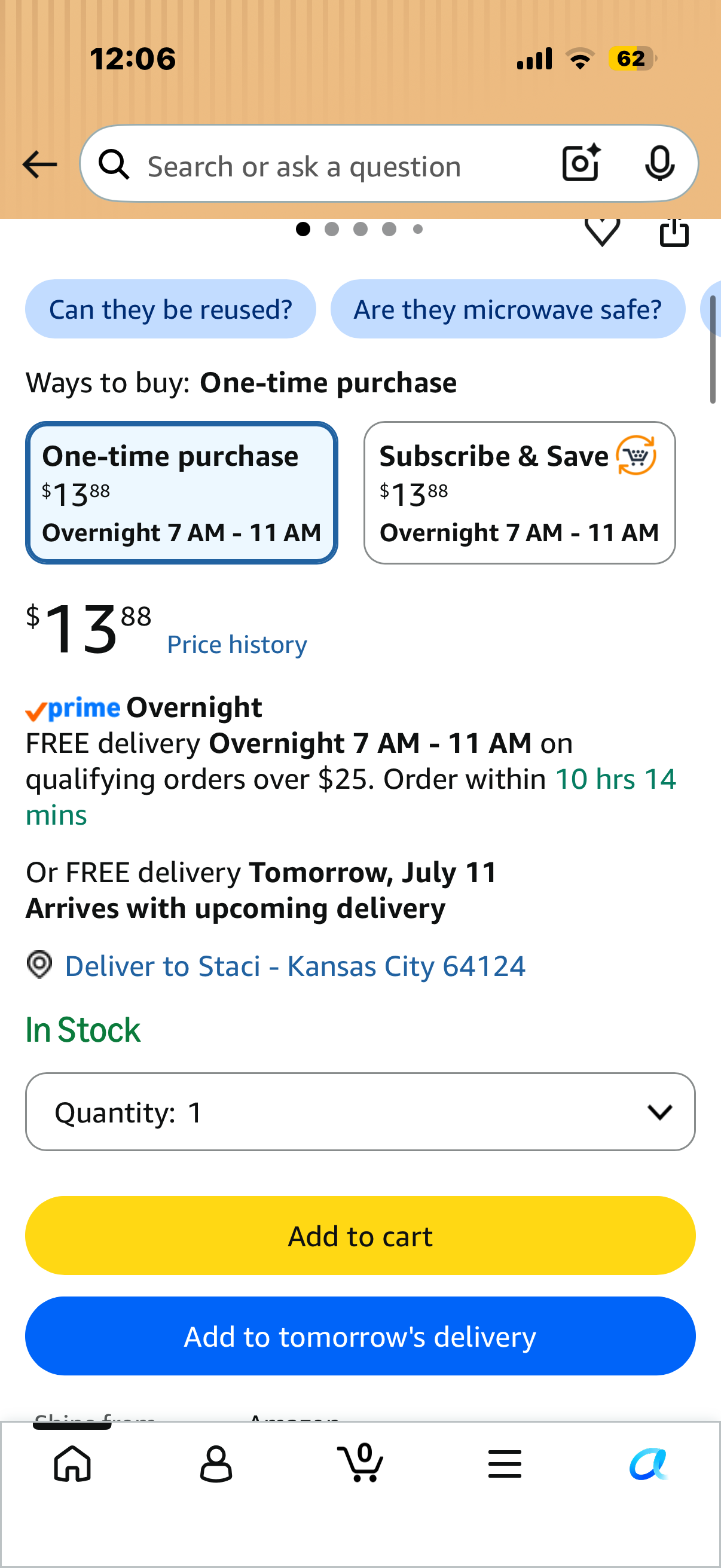Launch the Alexa assistant tab

tap(649, 1463)
